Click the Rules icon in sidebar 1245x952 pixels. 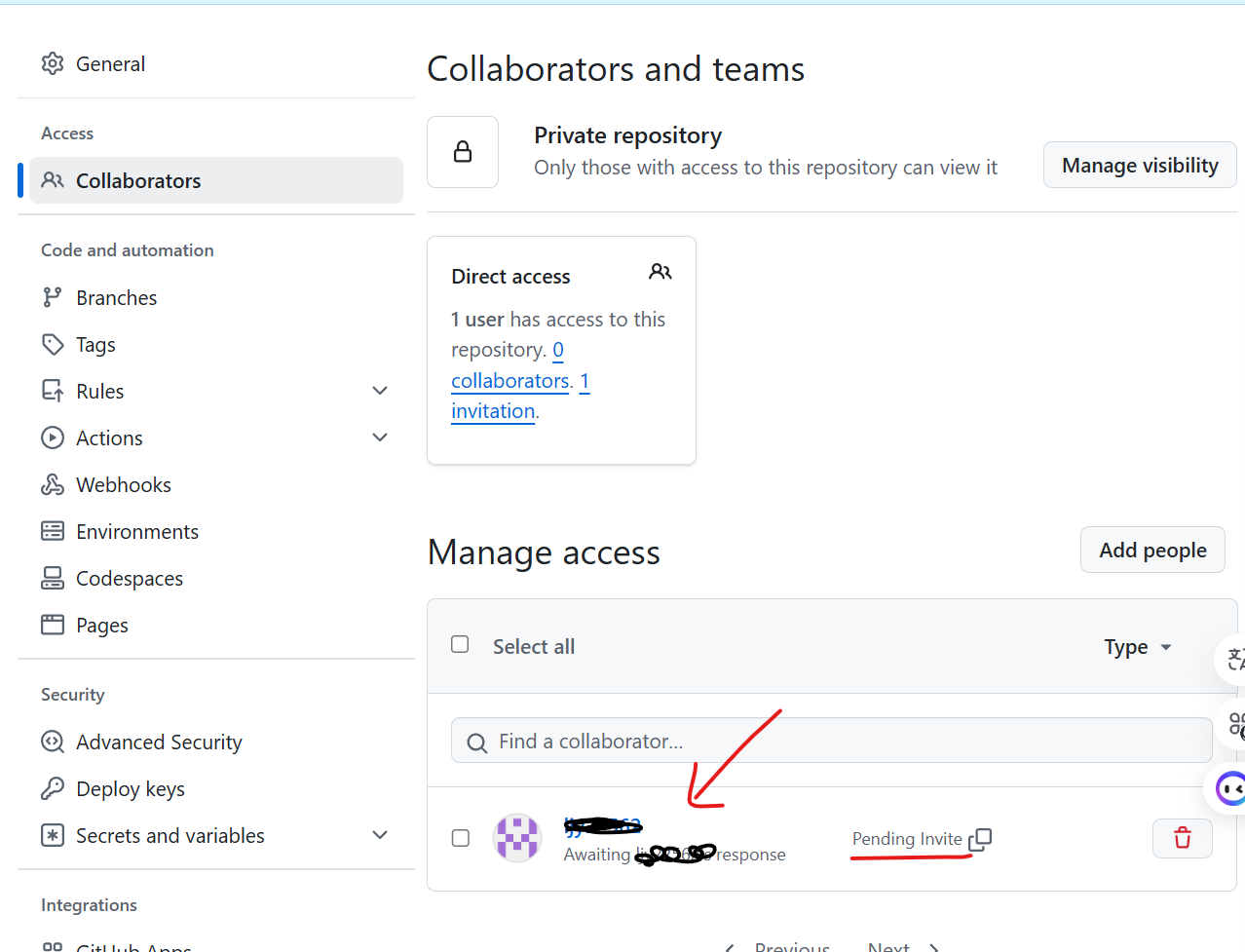(x=53, y=391)
